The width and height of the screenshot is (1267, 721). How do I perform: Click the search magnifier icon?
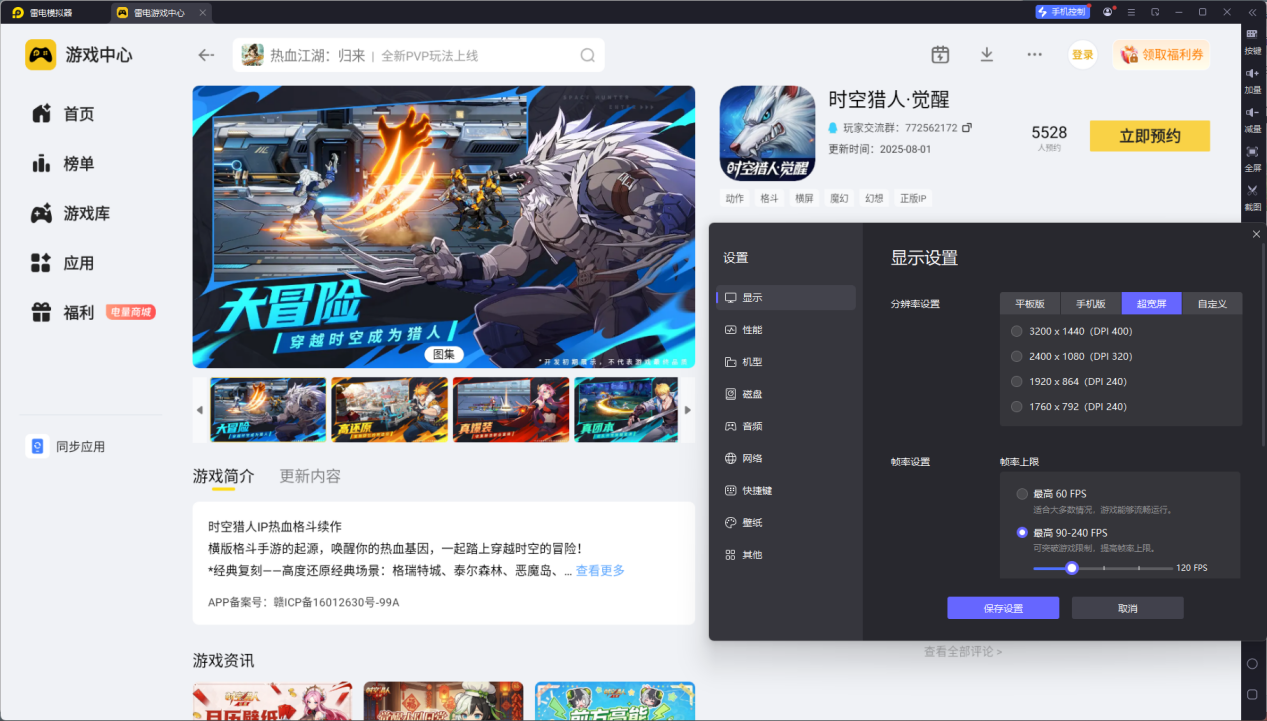coord(588,55)
